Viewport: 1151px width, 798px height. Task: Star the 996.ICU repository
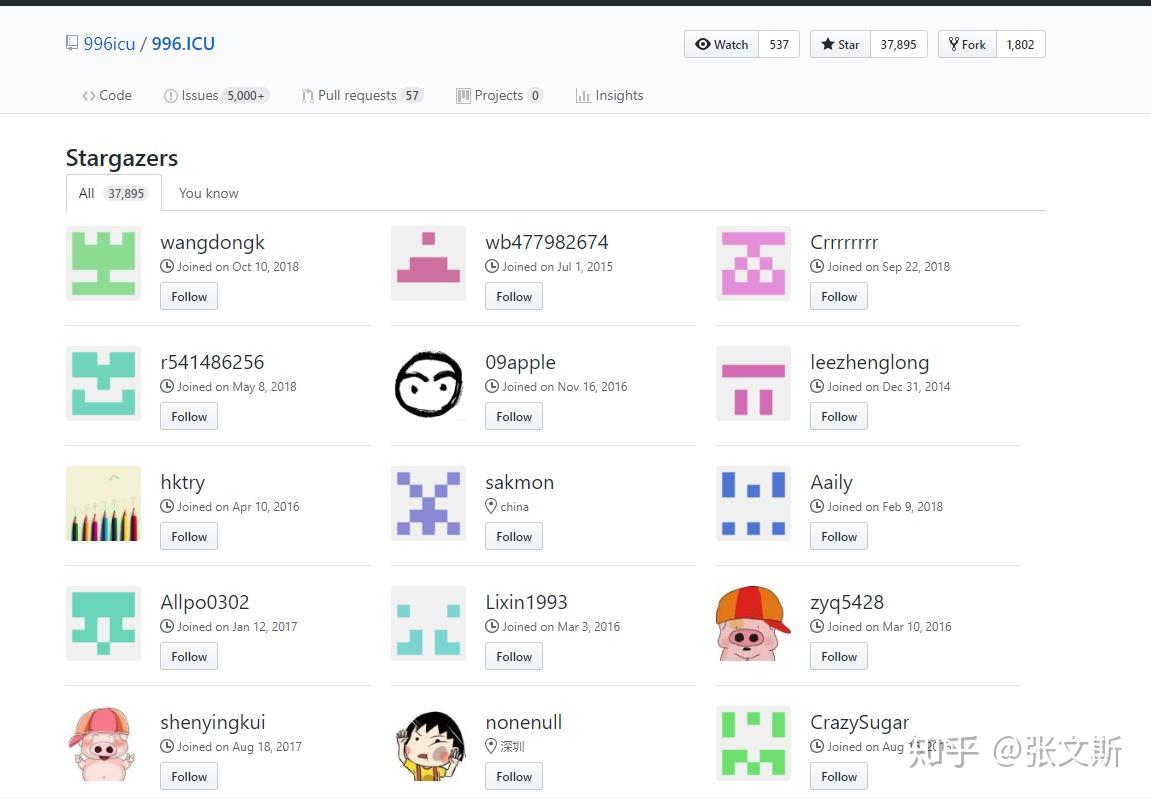(840, 44)
